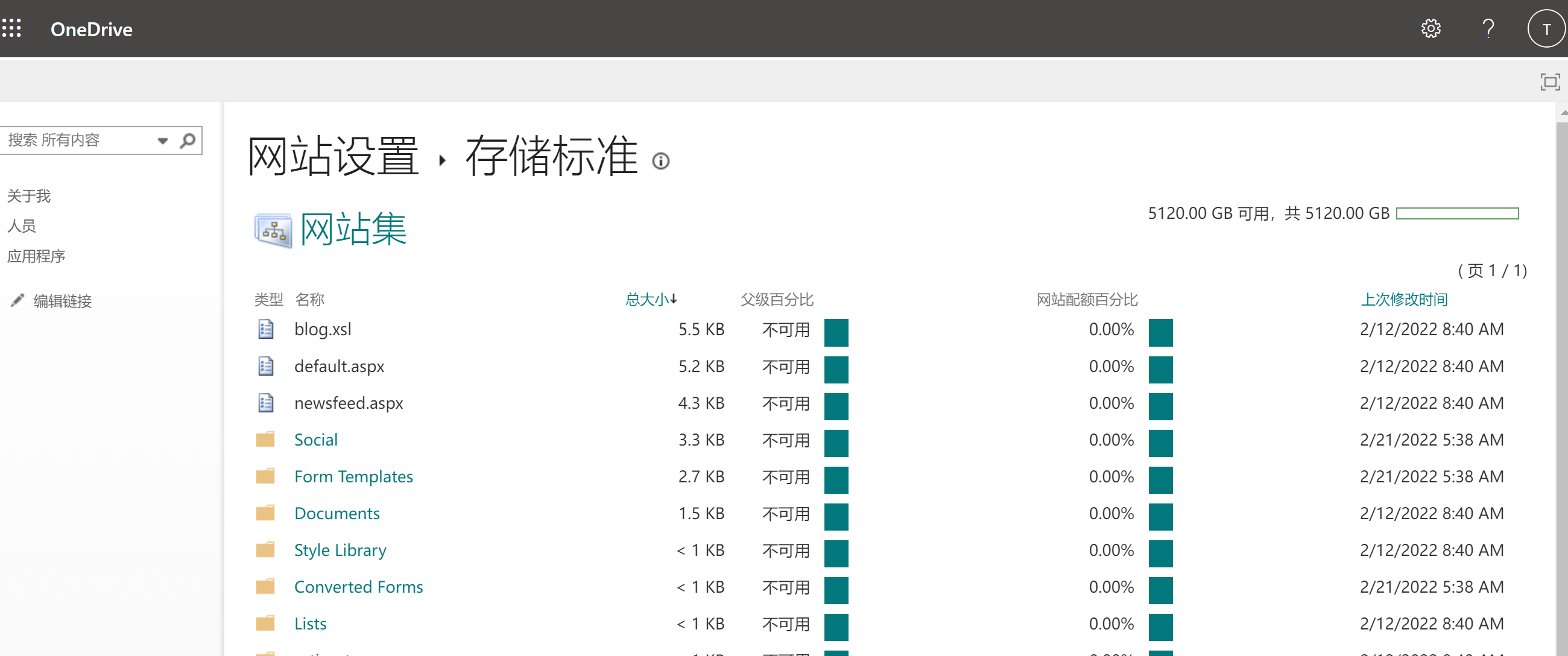Image resolution: width=1568 pixels, height=656 pixels.
Task: Click the info icon next to 存储标准
Action: pos(661,161)
